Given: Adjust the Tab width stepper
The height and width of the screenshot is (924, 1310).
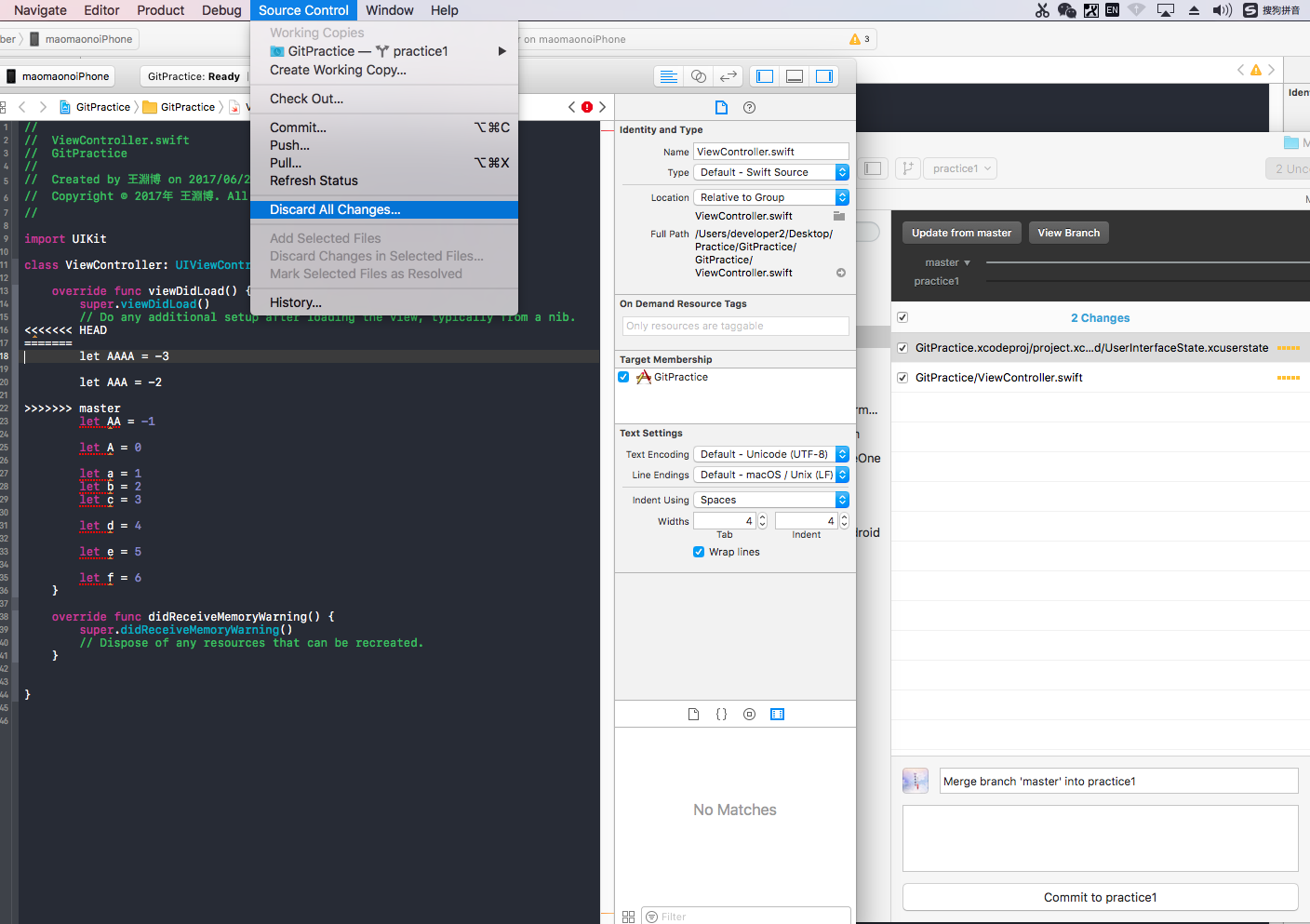Looking at the screenshot, I should (763, 521).
